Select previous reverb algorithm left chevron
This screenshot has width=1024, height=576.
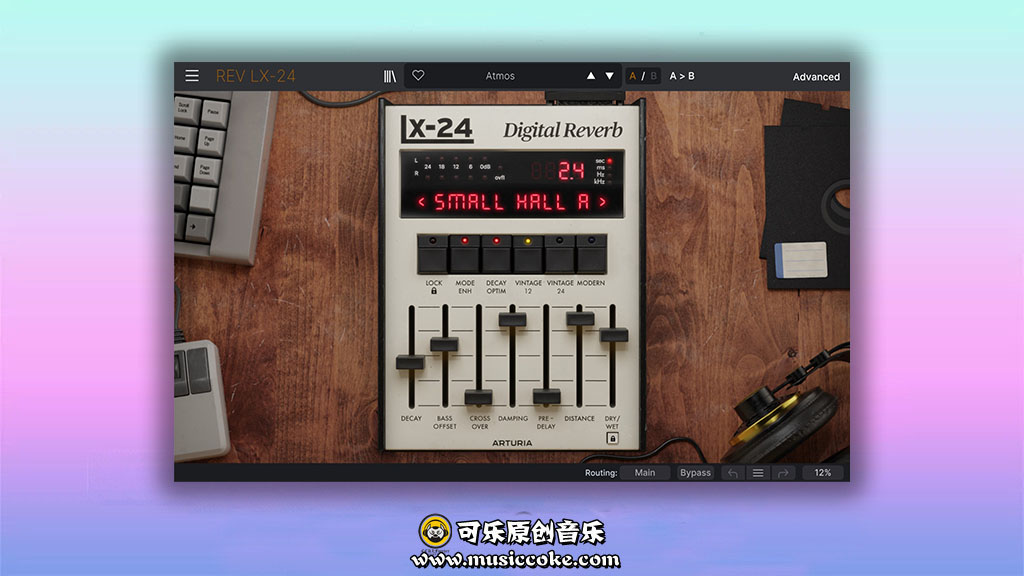(421, 202)
